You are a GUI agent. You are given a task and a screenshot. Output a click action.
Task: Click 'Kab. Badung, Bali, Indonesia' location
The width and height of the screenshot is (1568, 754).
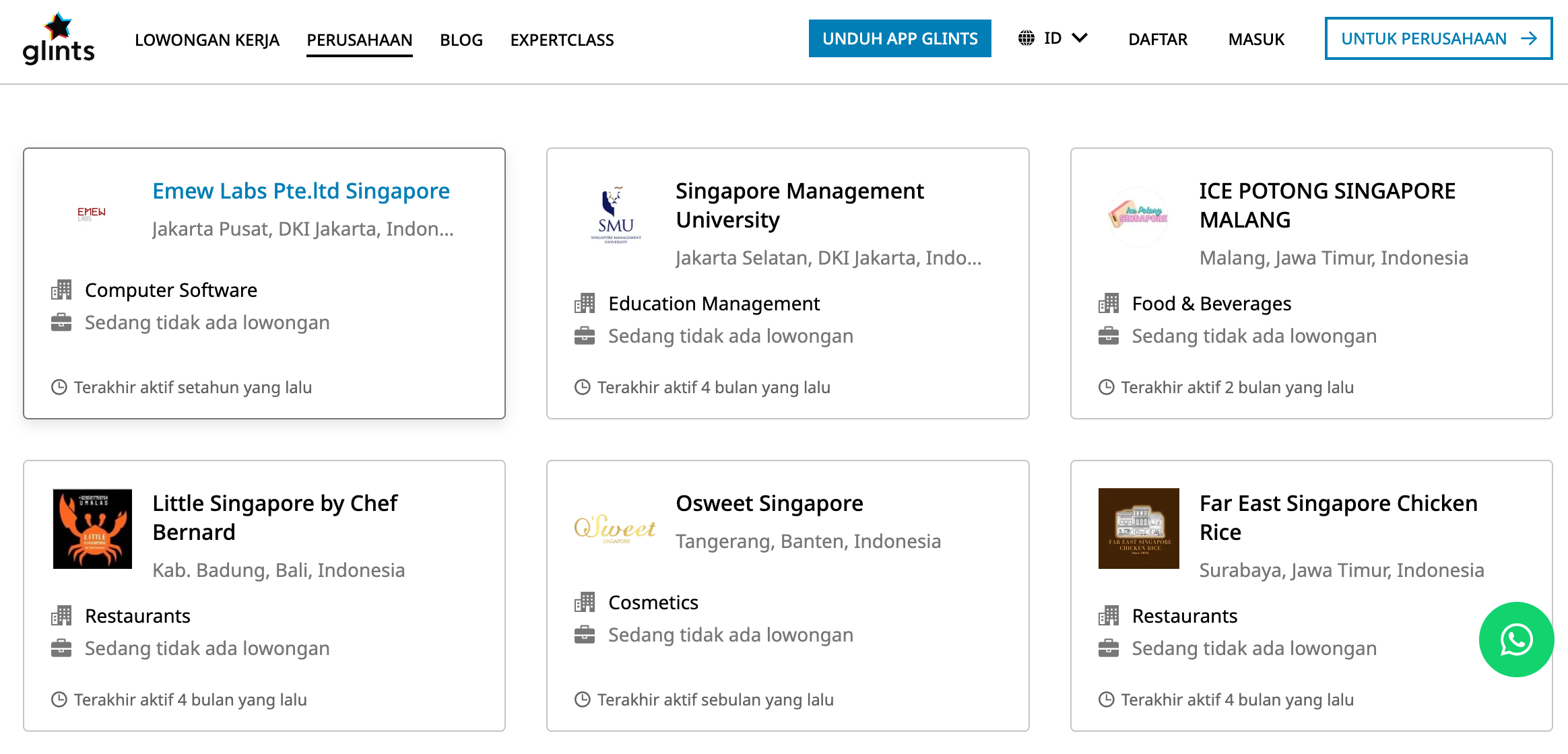click(x=279, y=570)
